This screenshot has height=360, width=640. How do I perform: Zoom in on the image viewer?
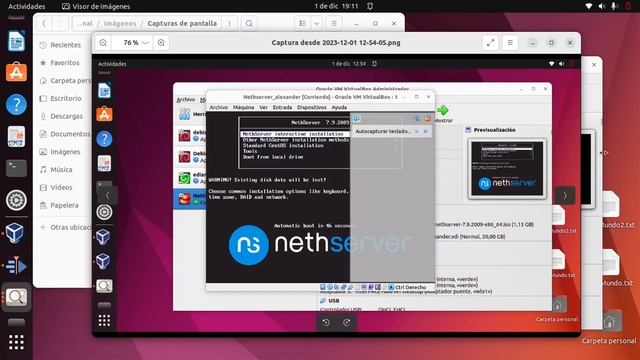click(x=161, y=43)
